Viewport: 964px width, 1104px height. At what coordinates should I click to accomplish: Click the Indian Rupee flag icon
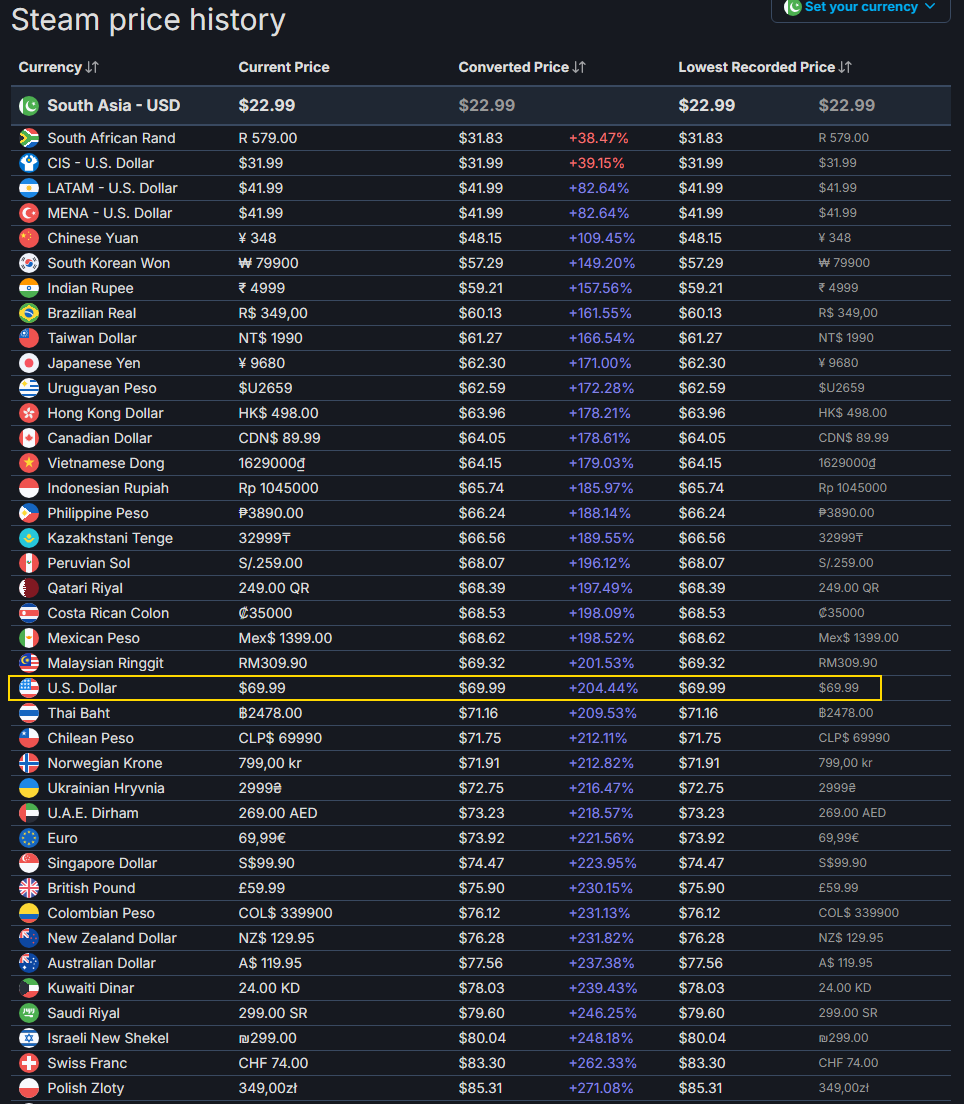29,288
